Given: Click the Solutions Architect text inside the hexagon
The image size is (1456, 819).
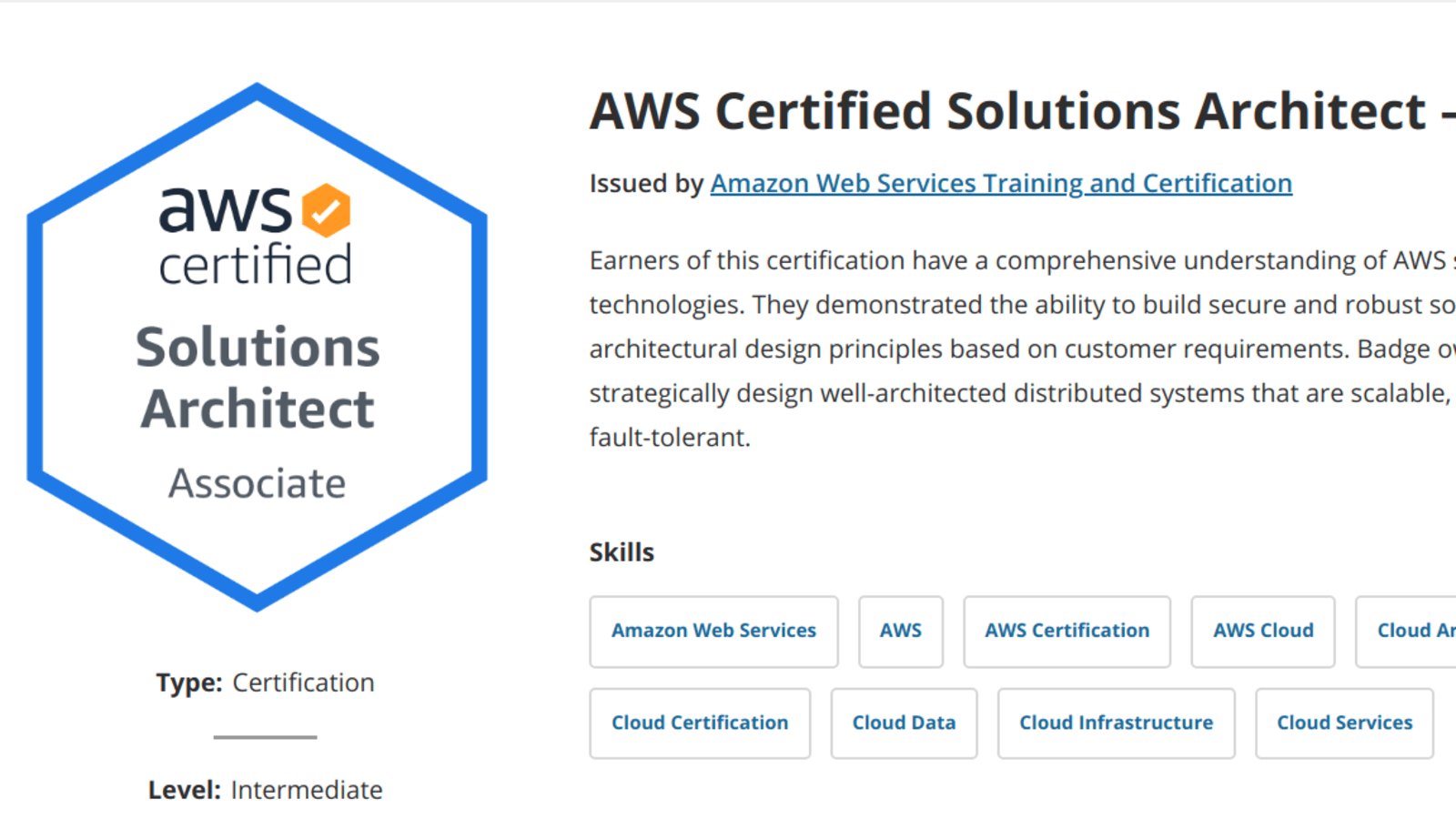Looking at the screenshot, I should pos(258,378).
